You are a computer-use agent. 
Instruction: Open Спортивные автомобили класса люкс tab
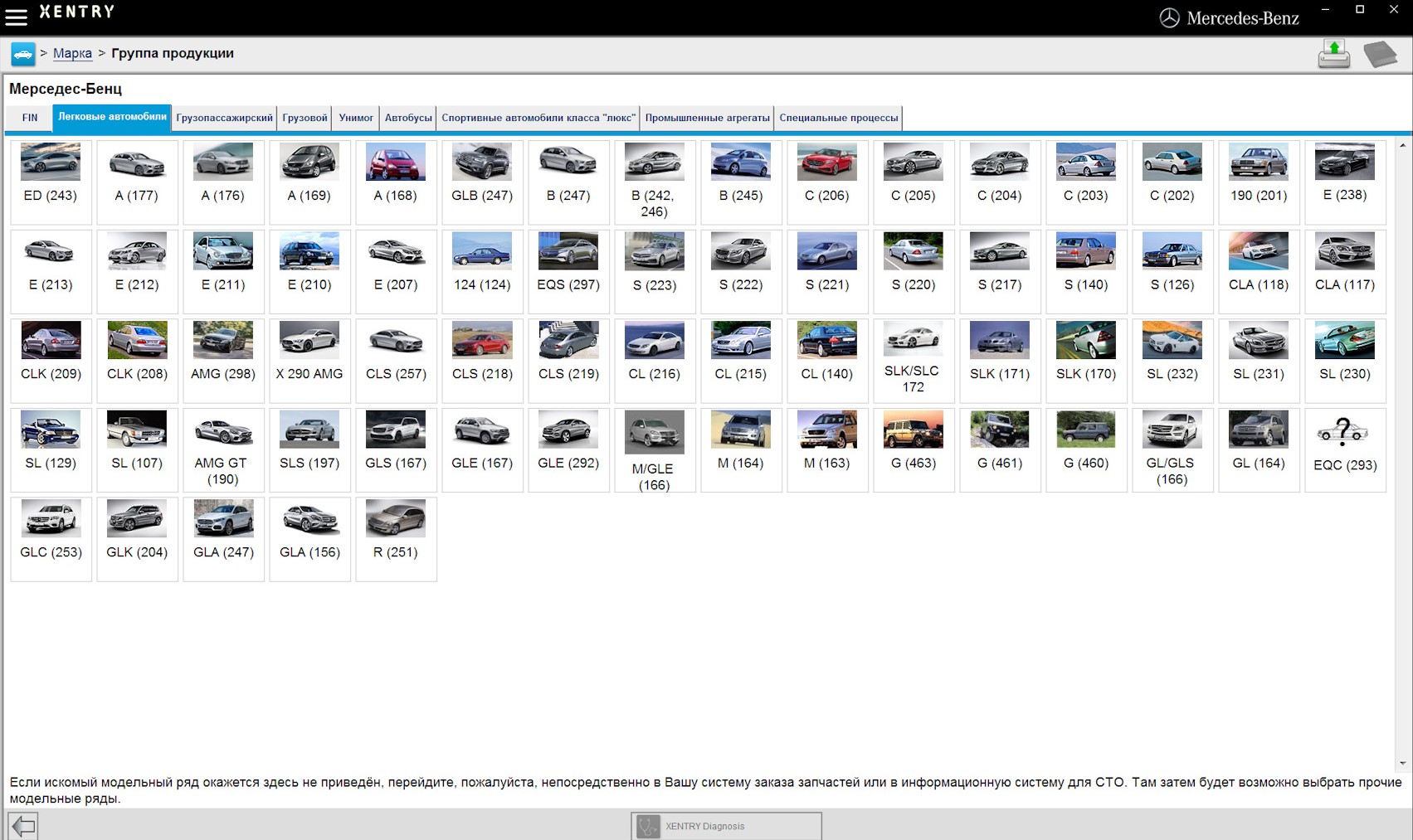click(538, 118)
